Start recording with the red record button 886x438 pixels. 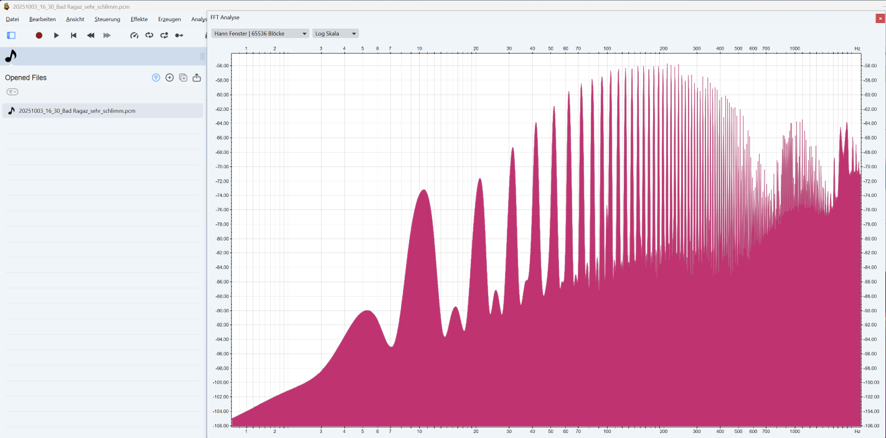pyautogui.click(x=39, y=35)
